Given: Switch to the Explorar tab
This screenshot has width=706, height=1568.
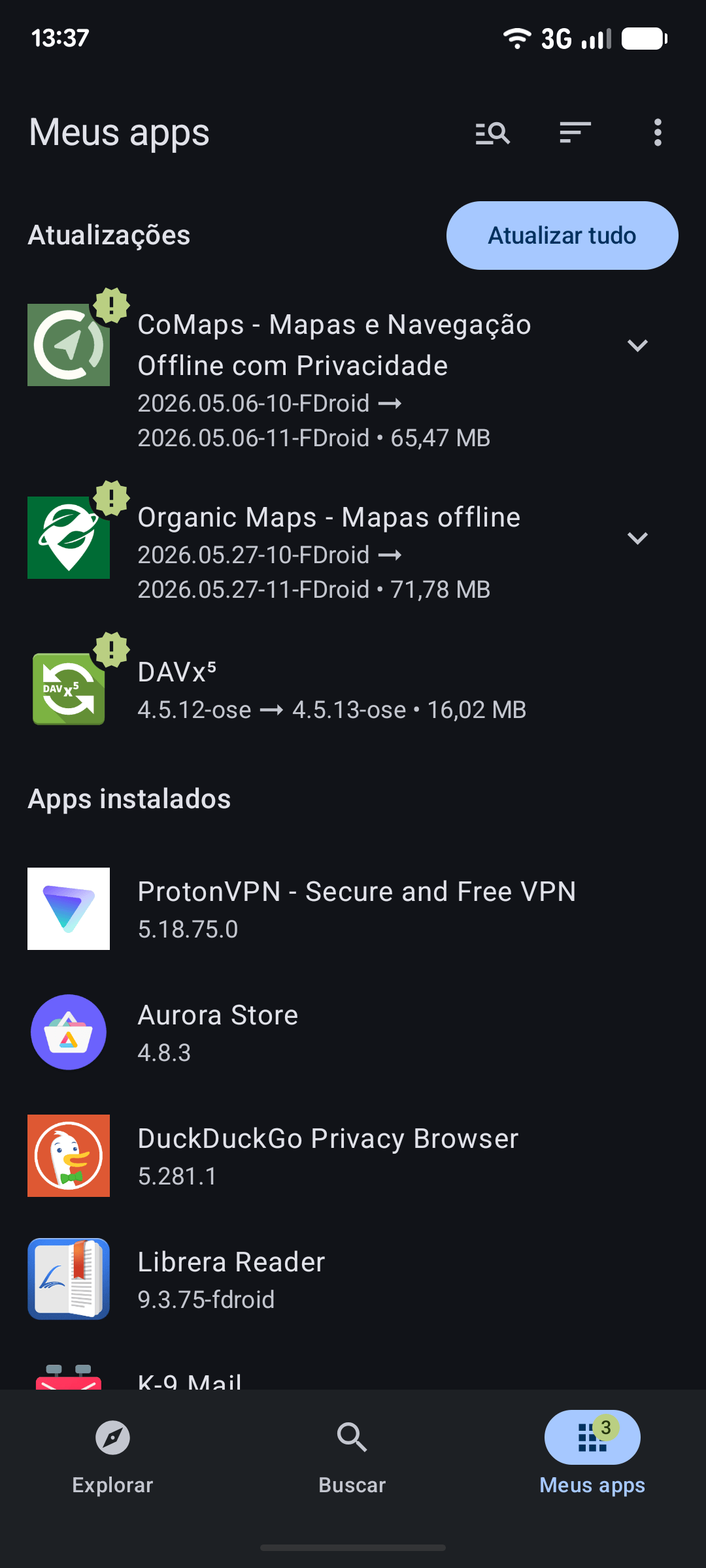Looking at the screenshot, I should click(x=112, y=1456).
